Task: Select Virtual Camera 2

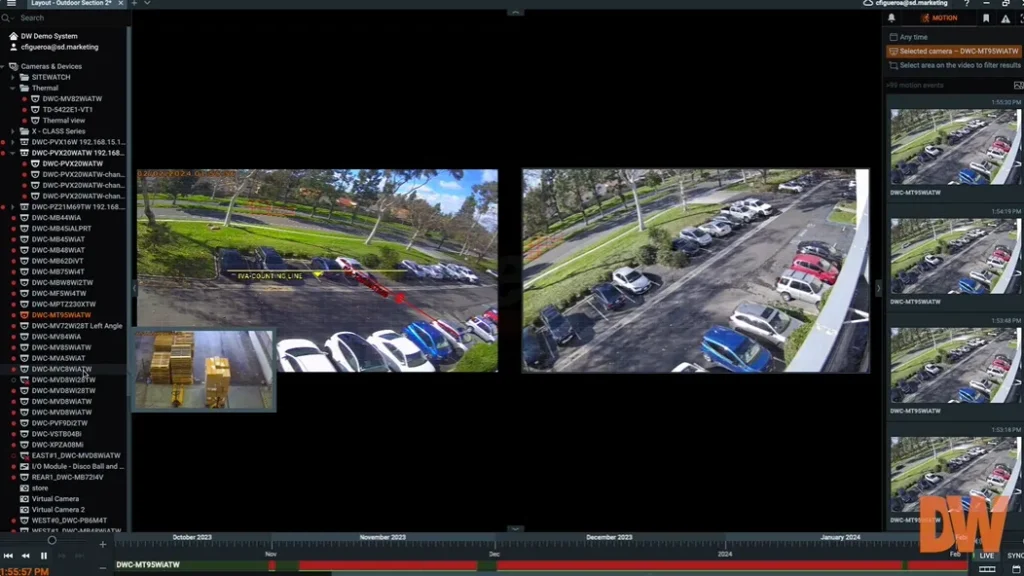Action: (58, 509)
